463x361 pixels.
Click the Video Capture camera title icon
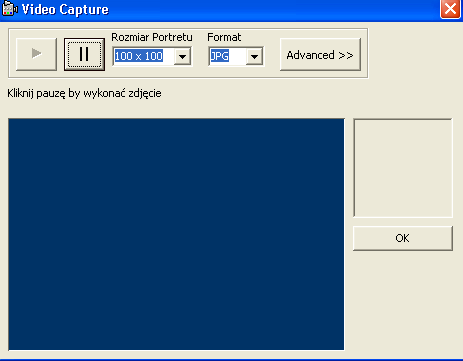pos(9,9)
